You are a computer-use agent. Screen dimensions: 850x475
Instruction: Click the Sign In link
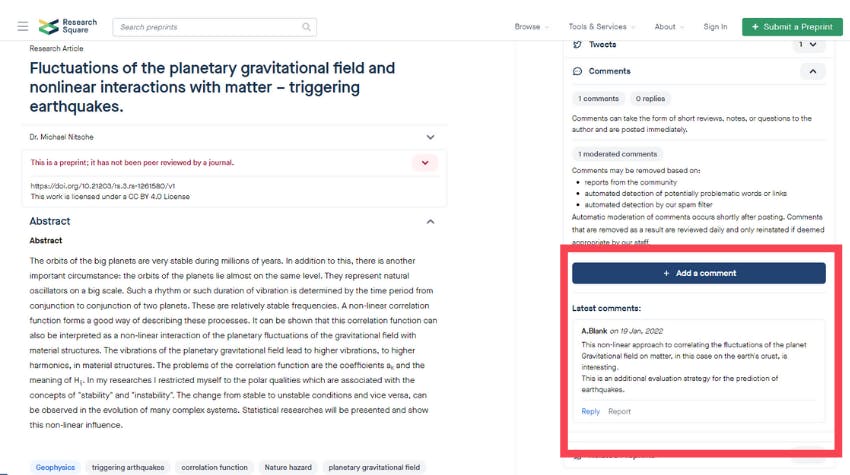715,27
